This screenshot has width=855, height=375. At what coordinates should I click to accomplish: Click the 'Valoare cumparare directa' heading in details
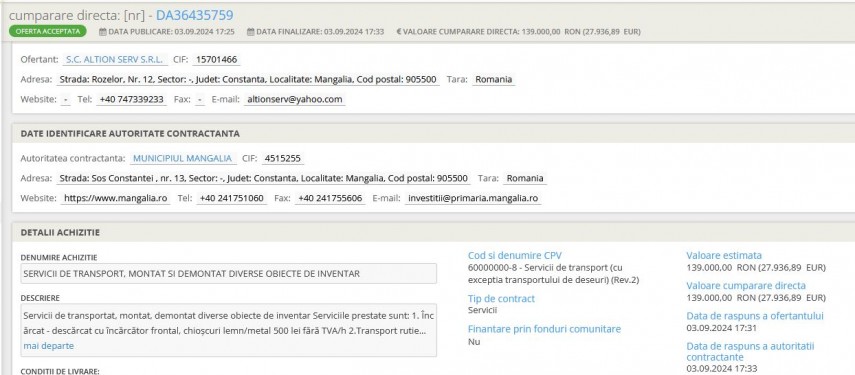click(x=746, y=285)
